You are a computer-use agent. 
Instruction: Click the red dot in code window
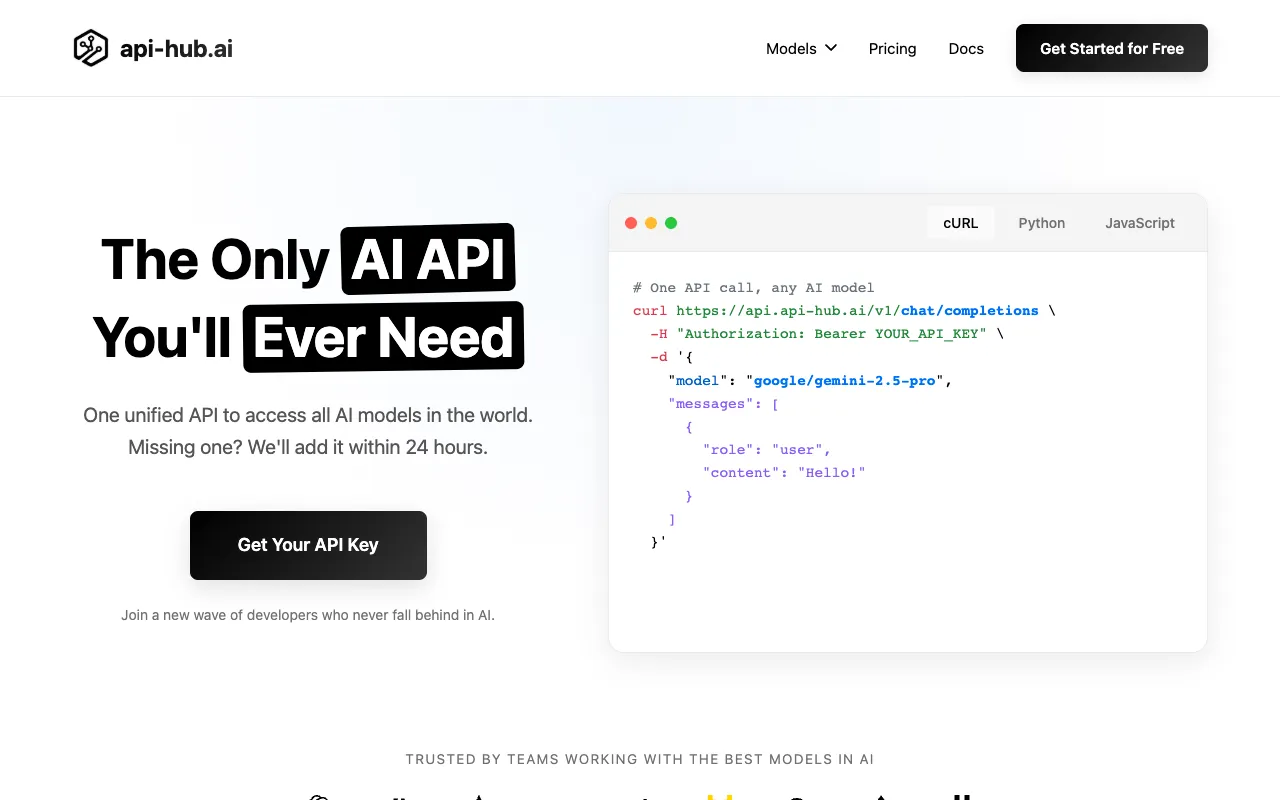(631, 223)
